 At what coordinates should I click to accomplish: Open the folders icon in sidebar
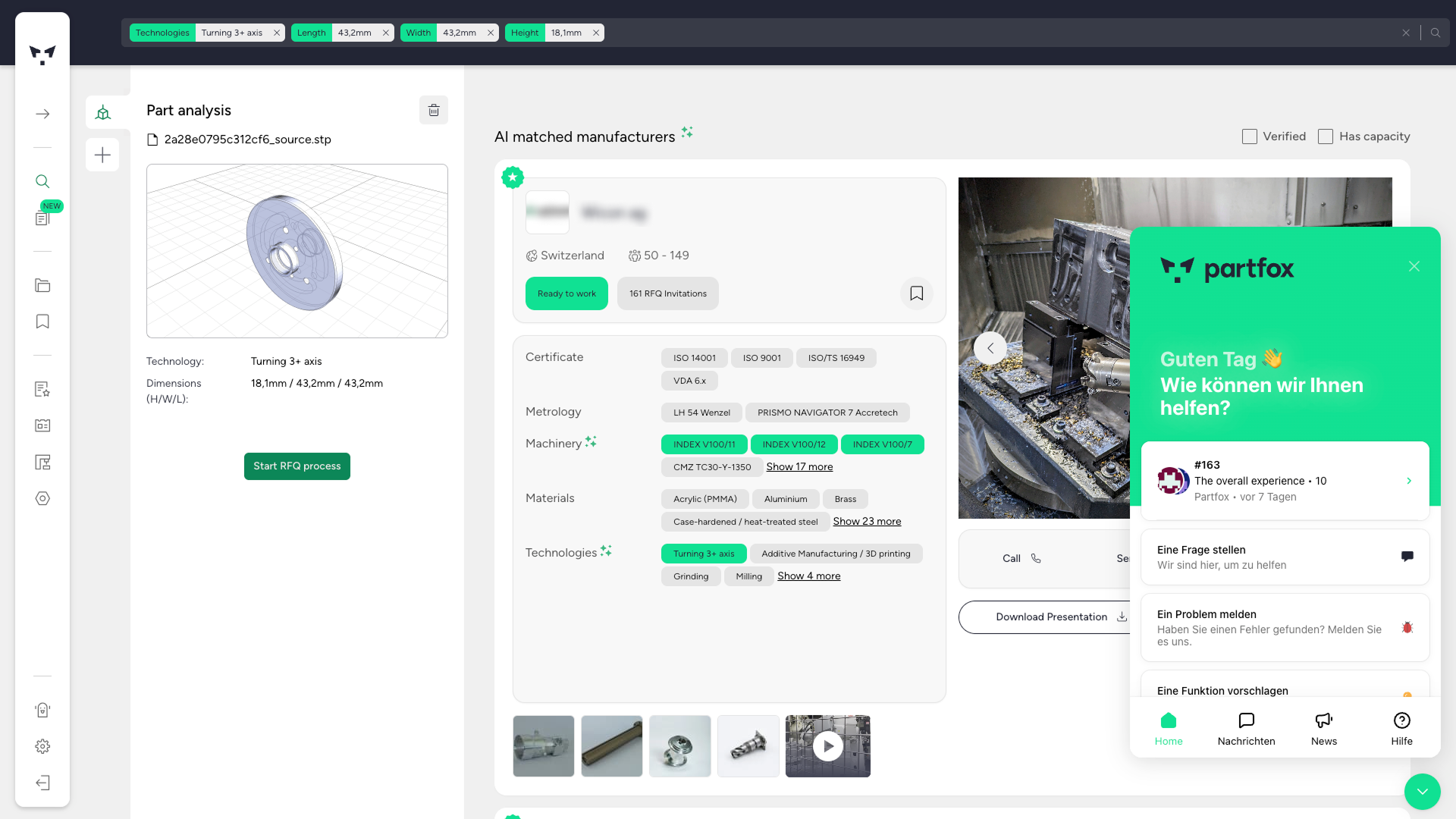coord(42,285)
